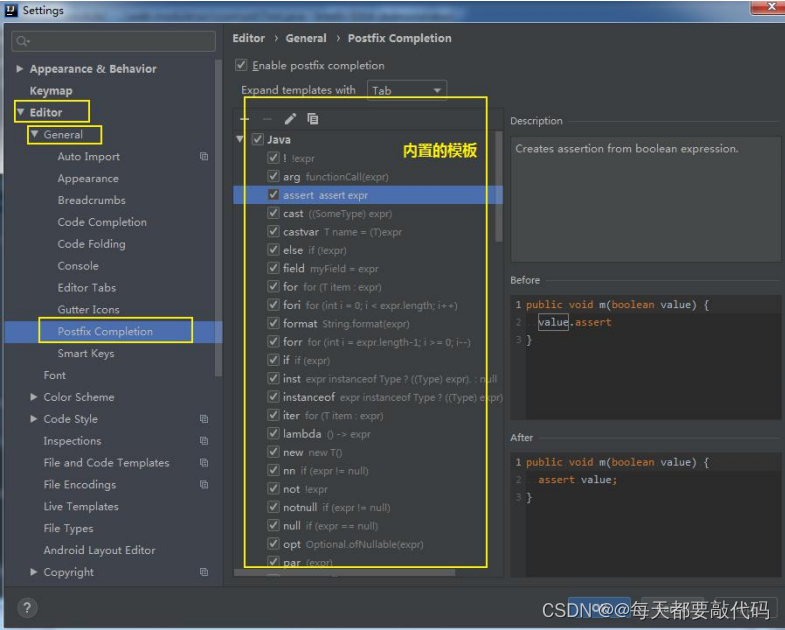785x630 pixels.
Task: Uncheck the 'castvar' postfix template
Action: pos(273,231)
